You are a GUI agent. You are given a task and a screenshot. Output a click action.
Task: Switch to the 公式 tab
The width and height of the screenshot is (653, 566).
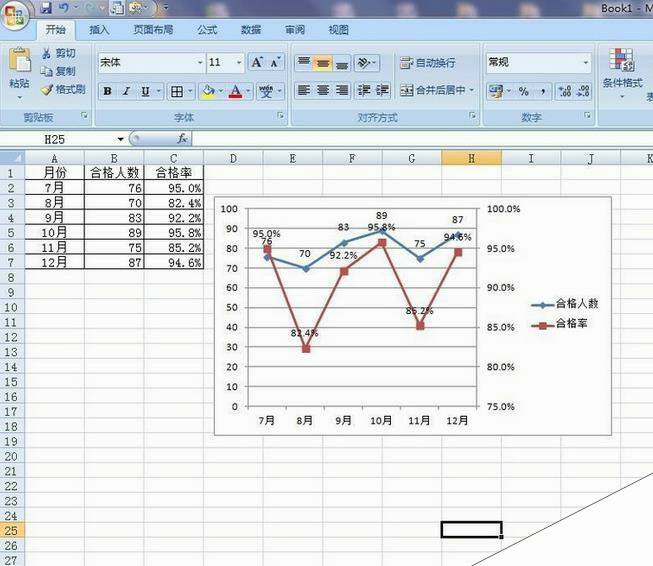207,30
